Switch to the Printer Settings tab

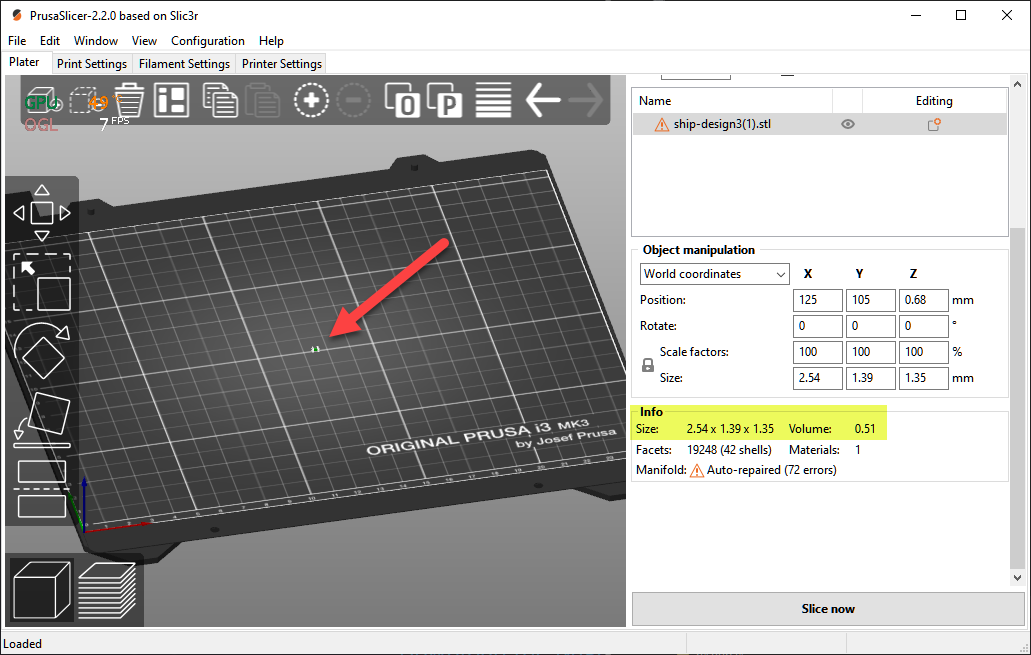(x=281, y=64)
